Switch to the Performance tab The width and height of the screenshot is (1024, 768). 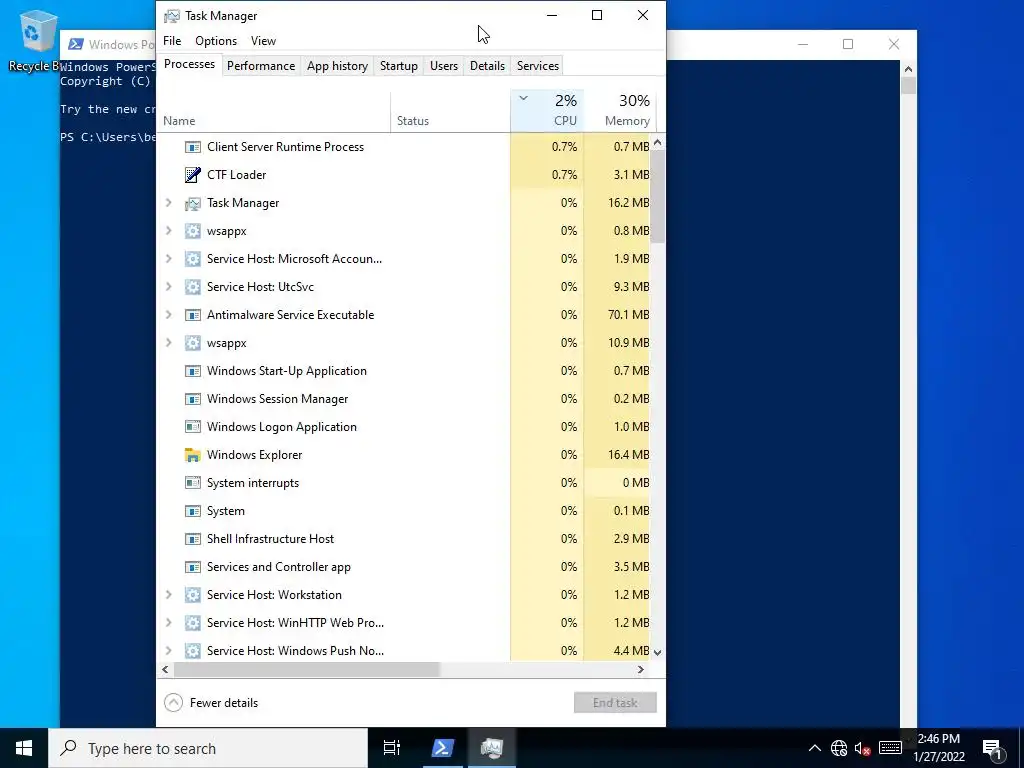[x=261, y=66]
